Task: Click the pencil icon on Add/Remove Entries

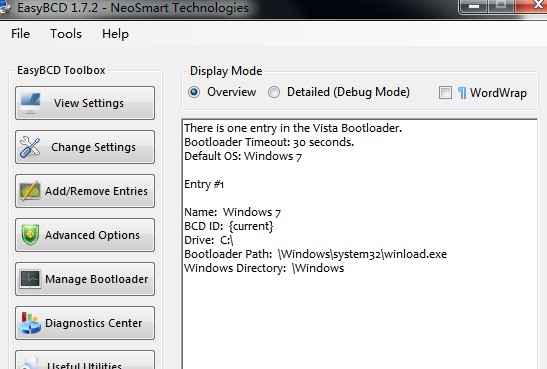Action: (30, 191)
